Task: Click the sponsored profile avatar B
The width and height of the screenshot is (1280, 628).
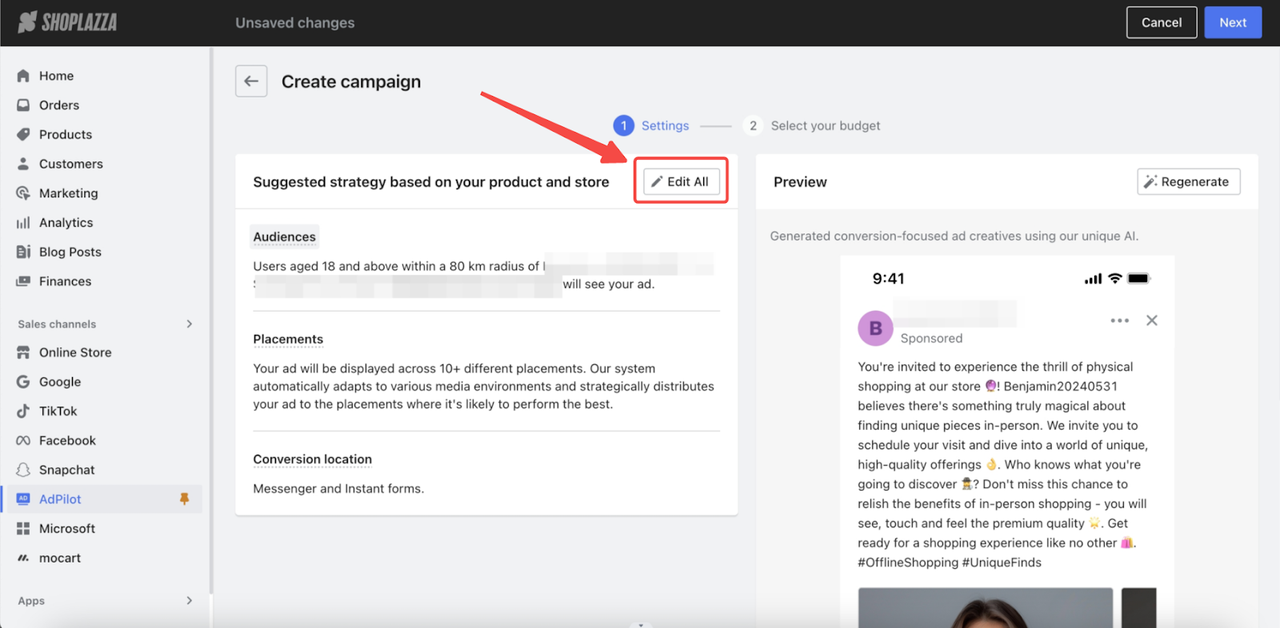Action: 875,328
